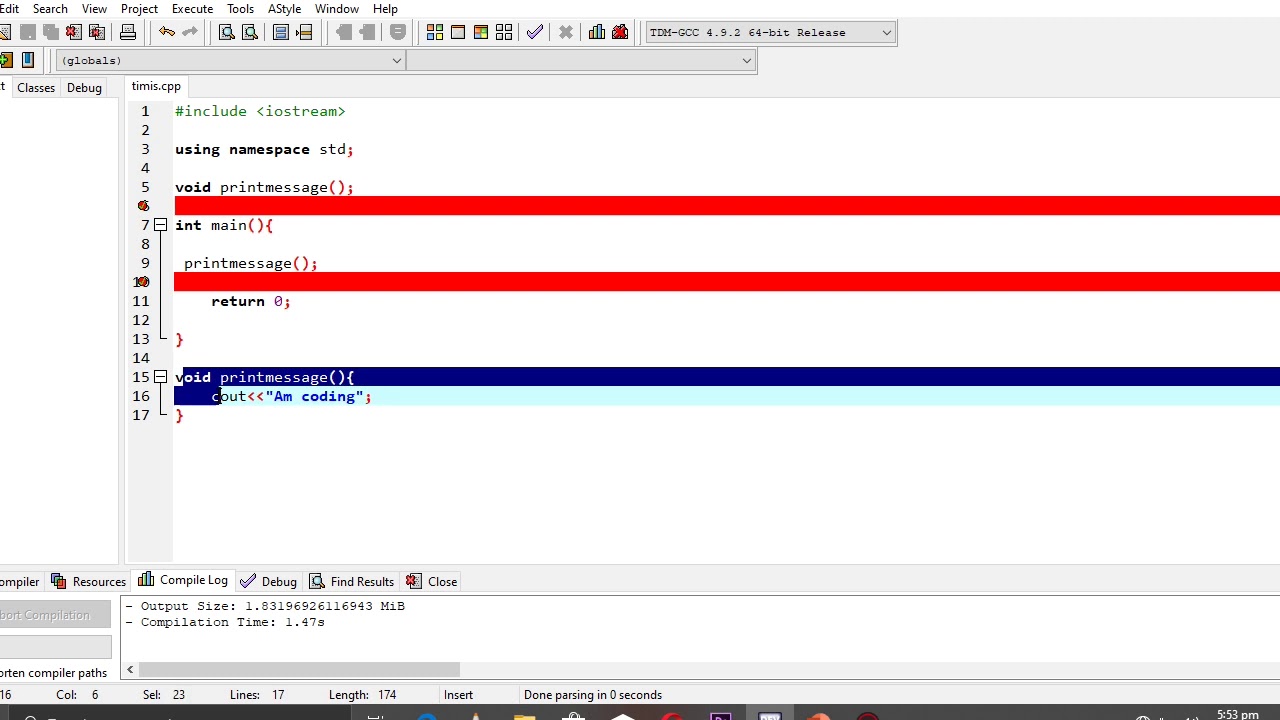Click the "using namespace std;" code line

pyautogui.click(x=264, y=149)
